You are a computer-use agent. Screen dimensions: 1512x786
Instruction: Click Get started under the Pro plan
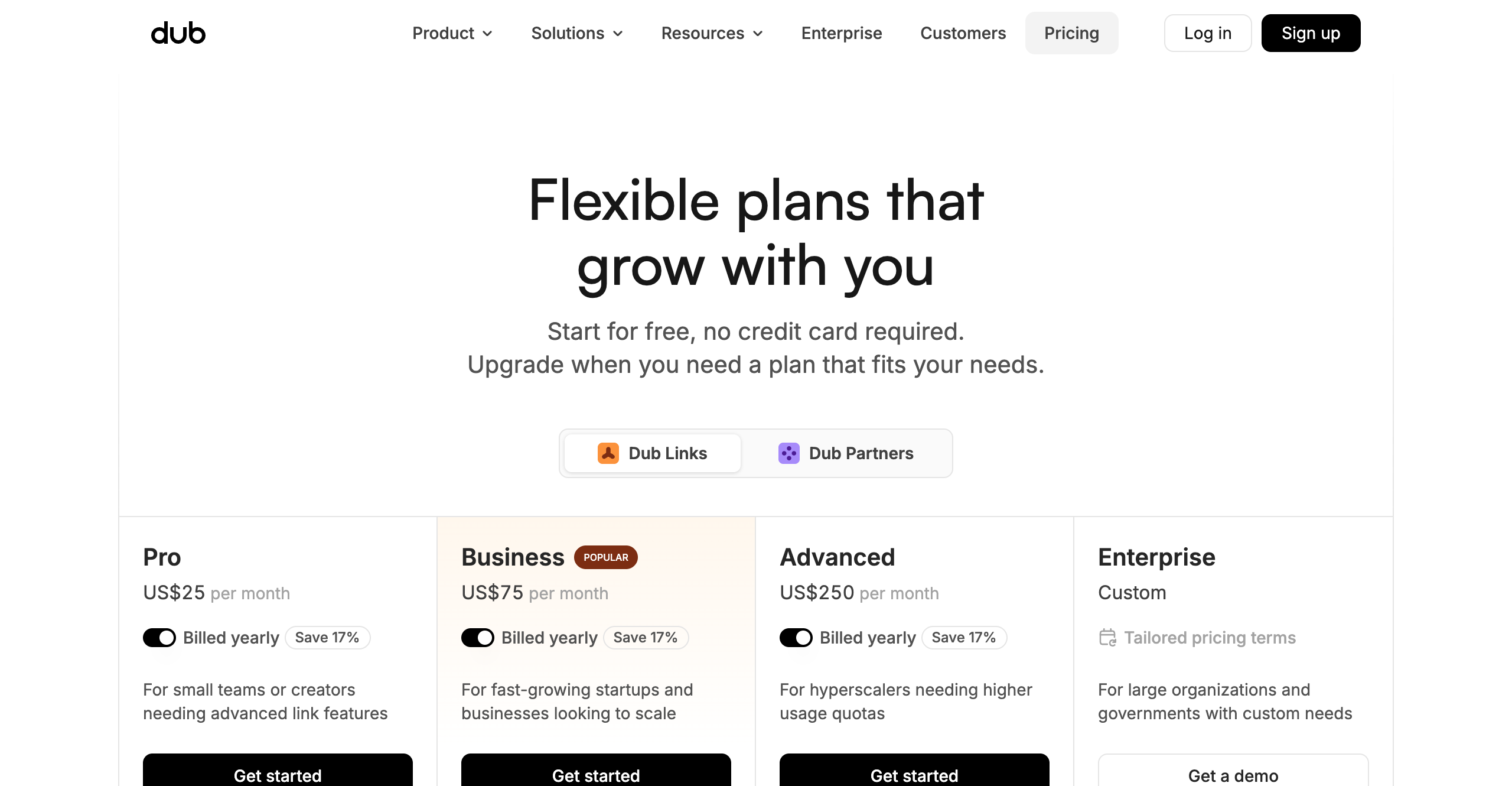point(278,774)
